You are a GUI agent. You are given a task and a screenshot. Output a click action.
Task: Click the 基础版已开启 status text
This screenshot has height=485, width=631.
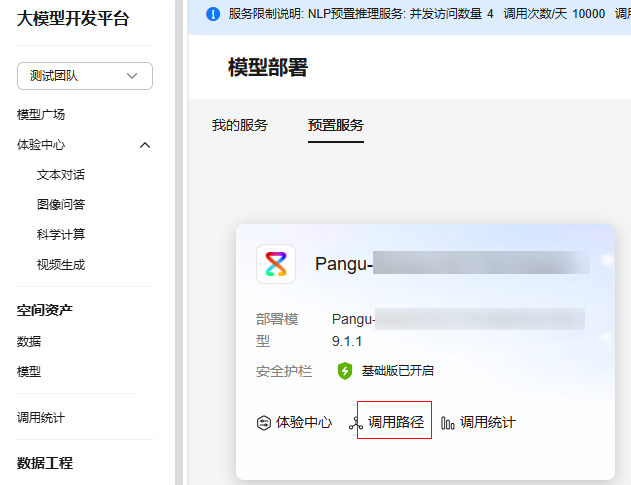[x=398, y=371]
